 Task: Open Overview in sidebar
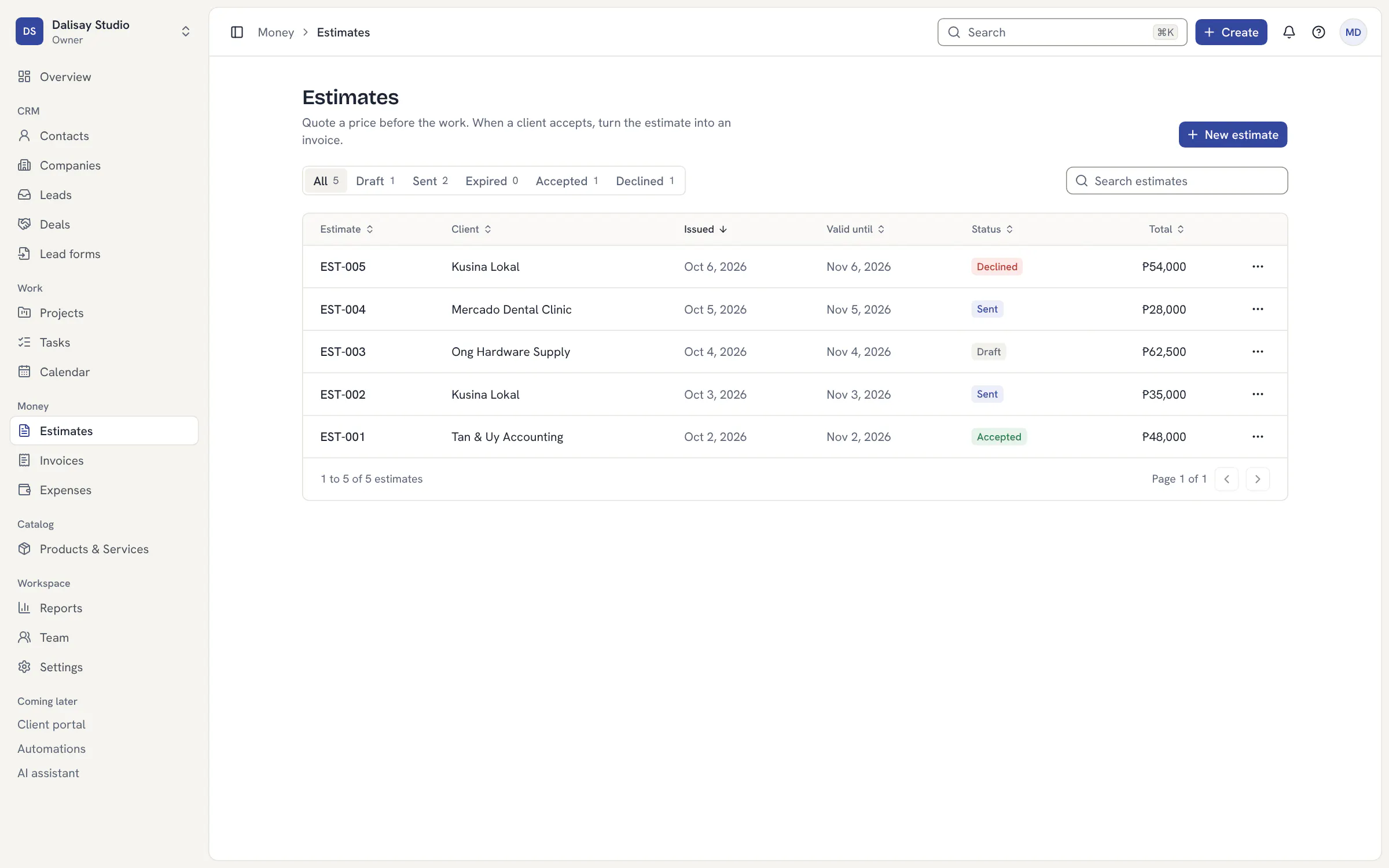(104, 77)
